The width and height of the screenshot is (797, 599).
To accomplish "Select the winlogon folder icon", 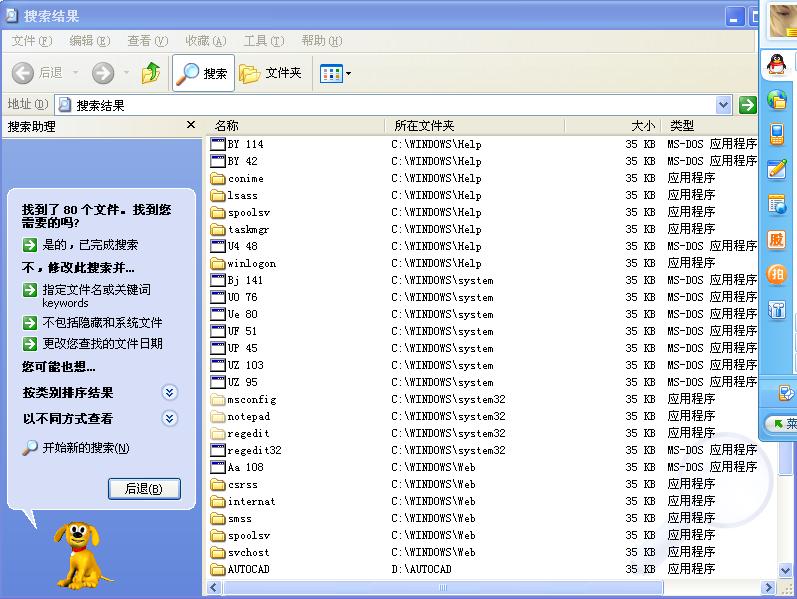I will coord(218,263).
